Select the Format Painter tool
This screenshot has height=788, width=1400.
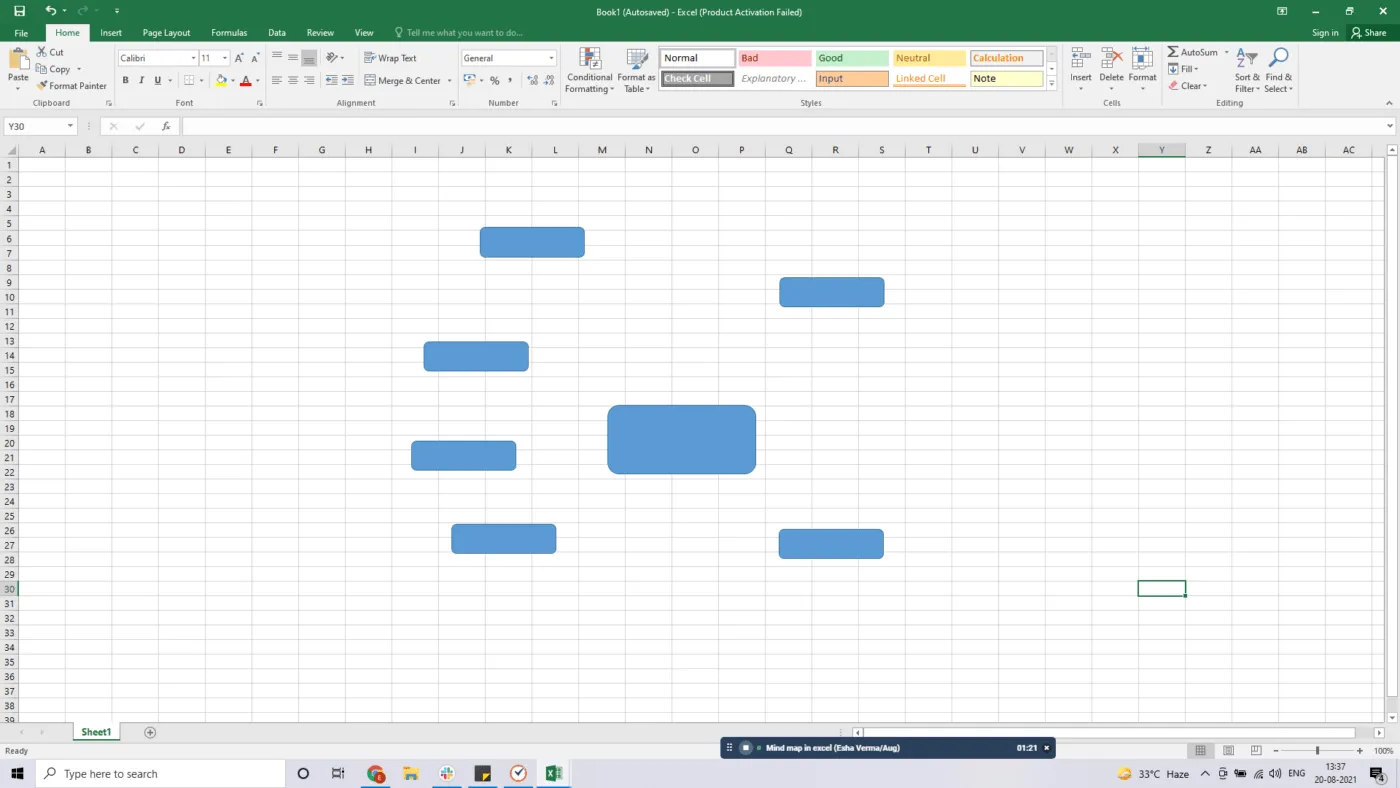tap(72, 85)
